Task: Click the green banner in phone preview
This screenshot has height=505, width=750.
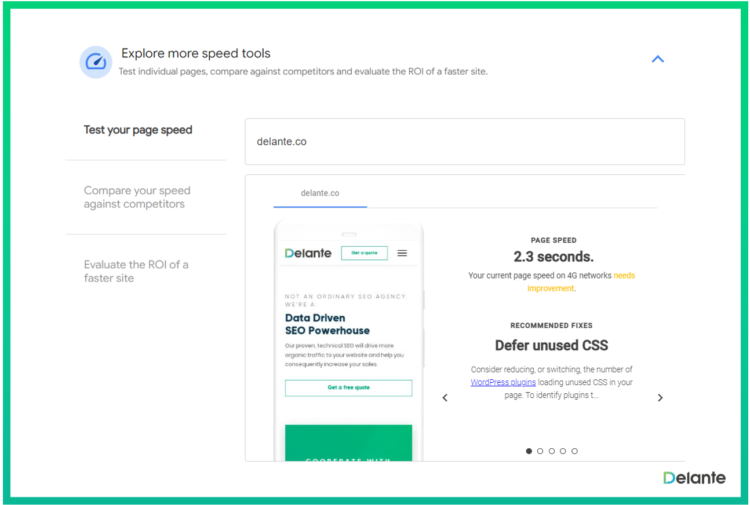Action: point(348,442)
